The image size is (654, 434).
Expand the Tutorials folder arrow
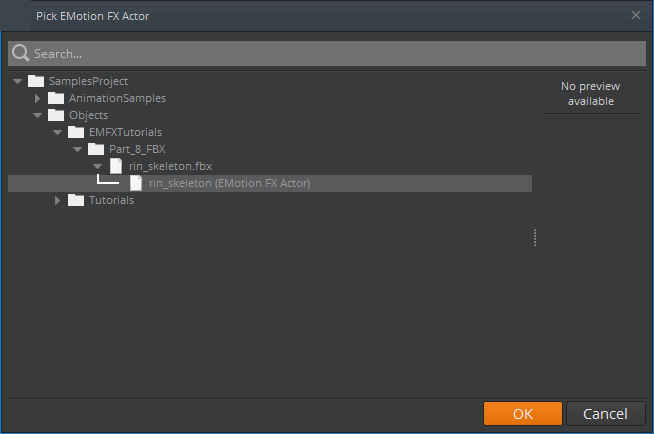(x=57, y=200)
